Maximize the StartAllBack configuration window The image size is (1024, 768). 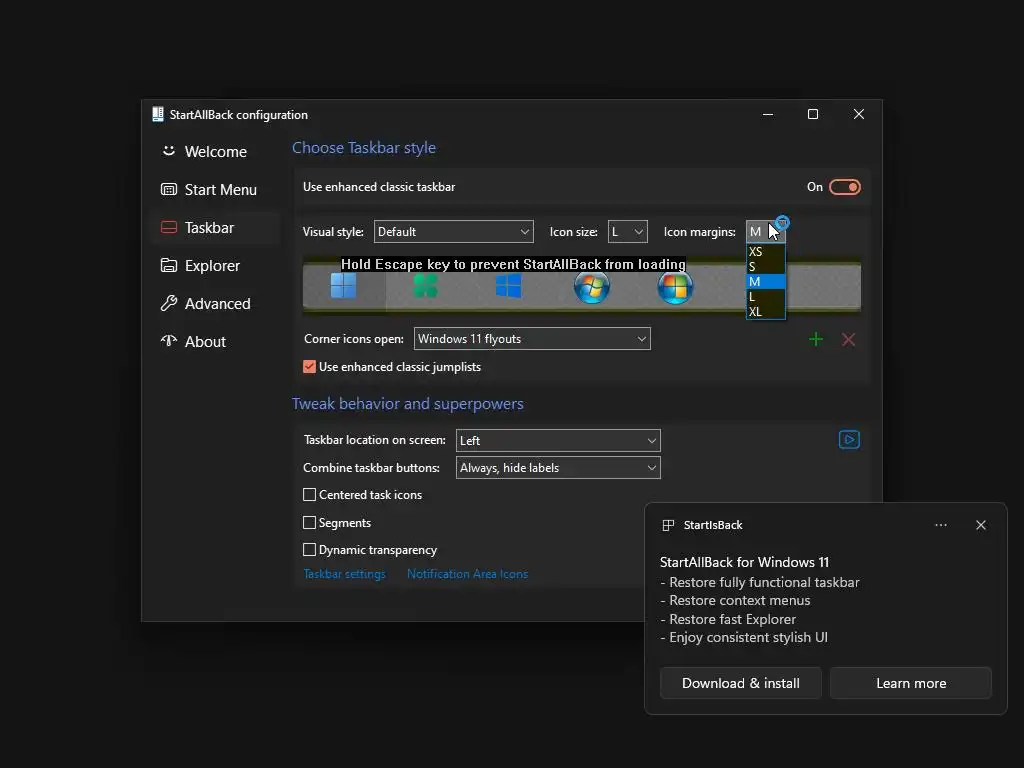(x=813, y=114)
